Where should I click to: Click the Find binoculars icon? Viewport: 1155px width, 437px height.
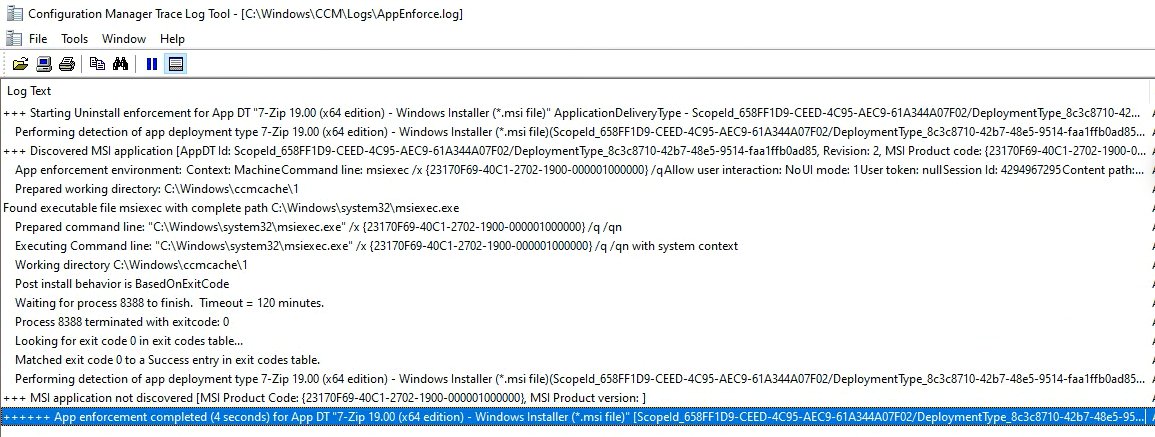[121, 64]
